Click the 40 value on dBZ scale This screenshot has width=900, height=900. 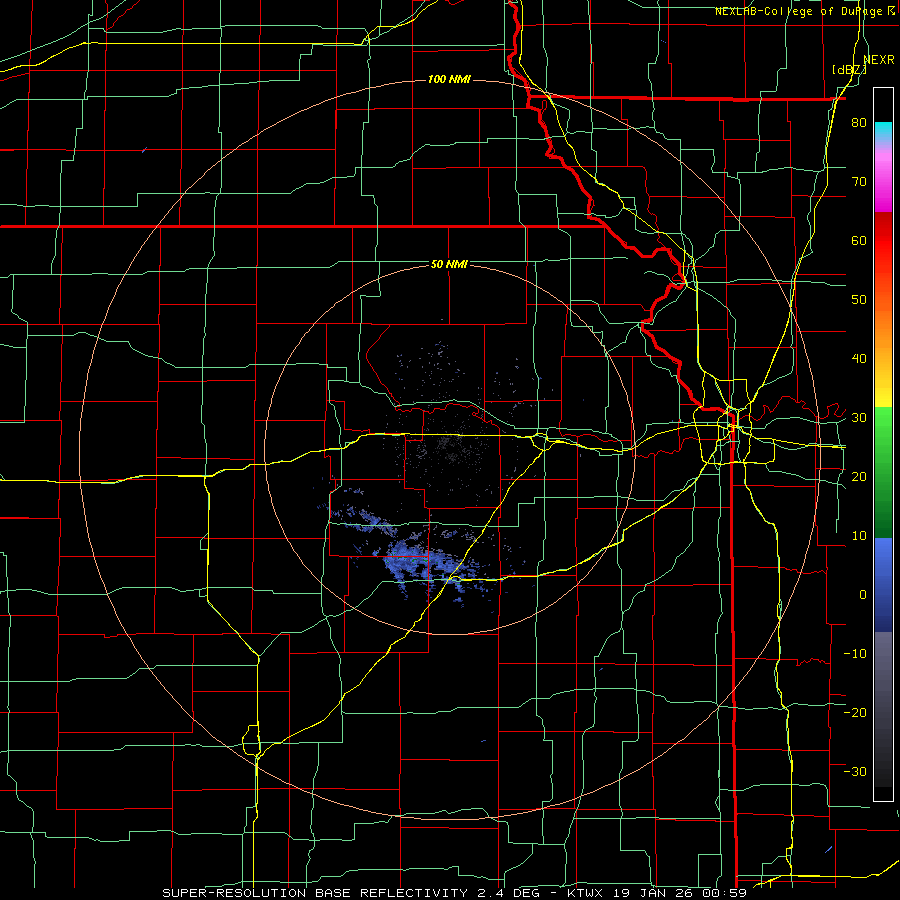tap(859, 359)
